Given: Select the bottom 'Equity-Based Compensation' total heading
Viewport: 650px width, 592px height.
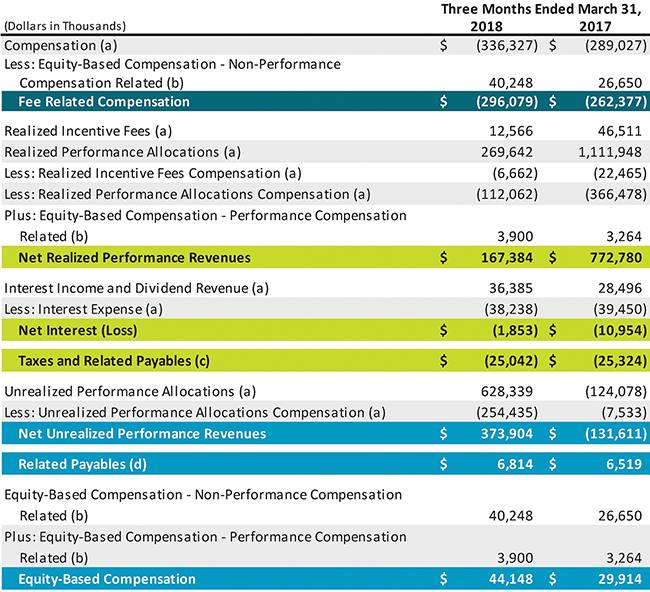Looking at the screenshot, I should tap(107, 579).
